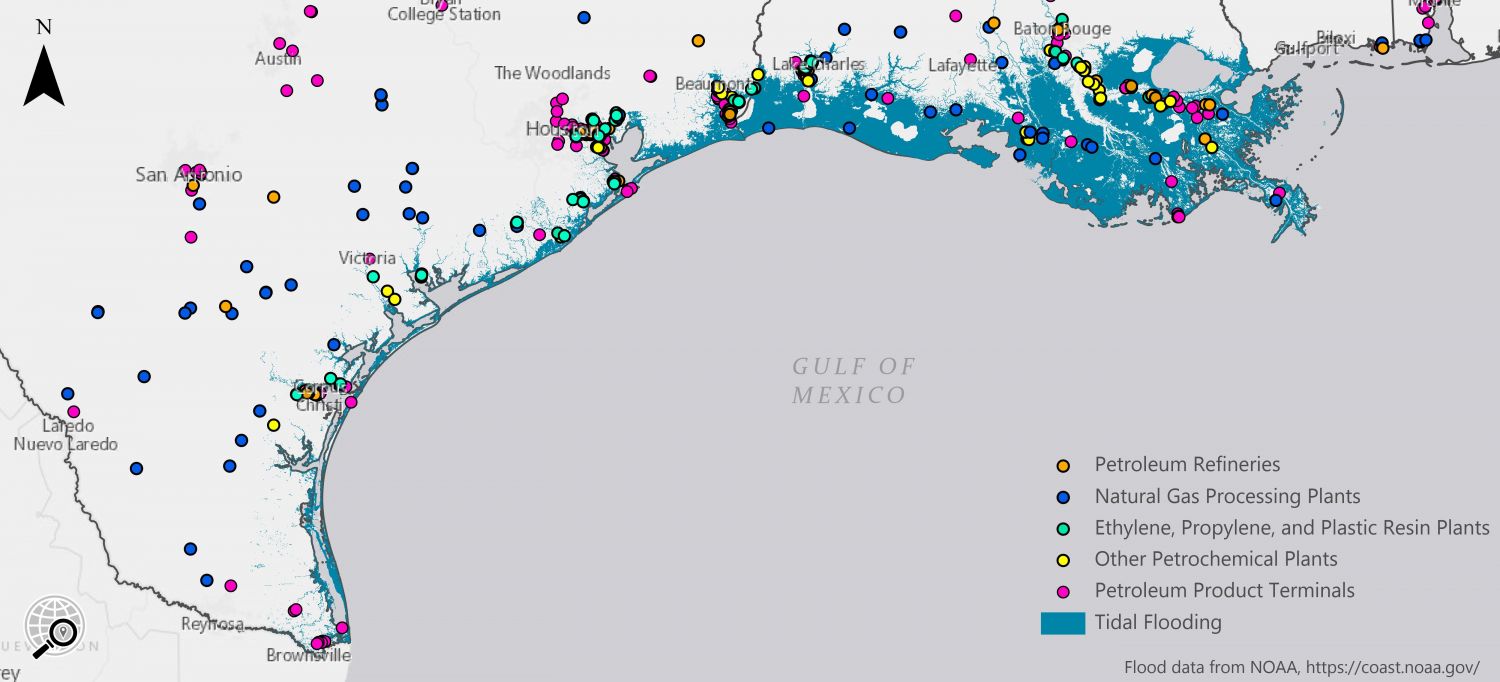
Task: Click the magenta Product Terminals legend marker
Action: pos(1063,591)
